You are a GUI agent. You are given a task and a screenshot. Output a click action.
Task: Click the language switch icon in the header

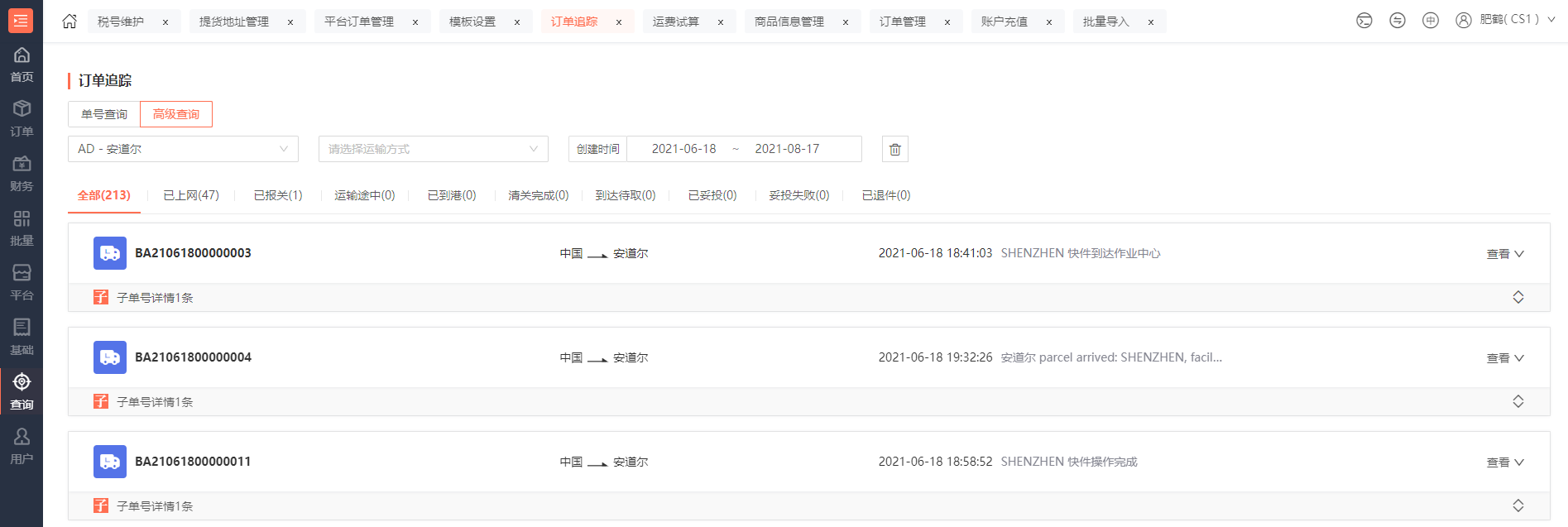click(1430, 21)
